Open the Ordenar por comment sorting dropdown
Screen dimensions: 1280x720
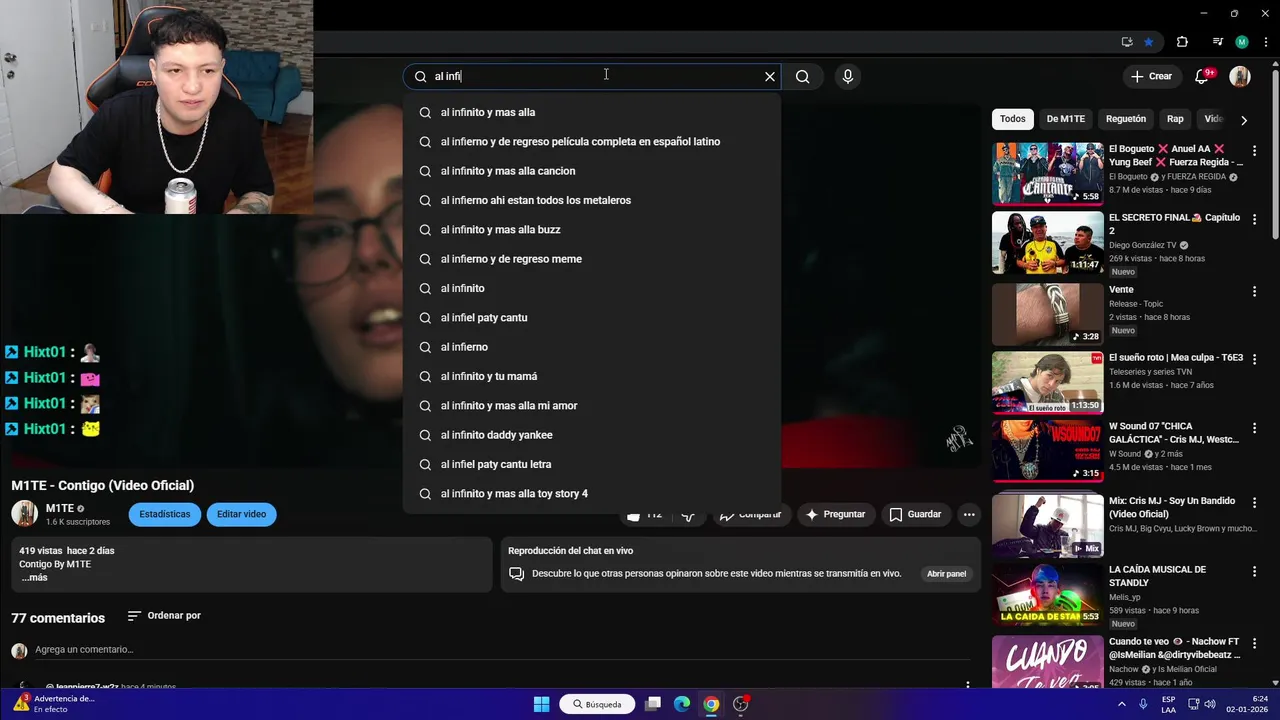[x=165, y=616]
